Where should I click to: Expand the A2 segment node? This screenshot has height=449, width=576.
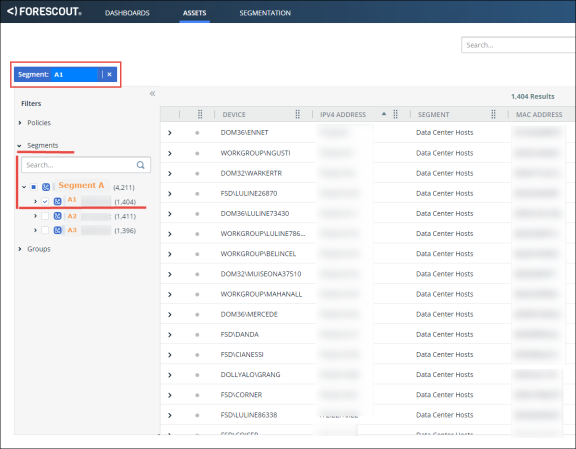35,216
